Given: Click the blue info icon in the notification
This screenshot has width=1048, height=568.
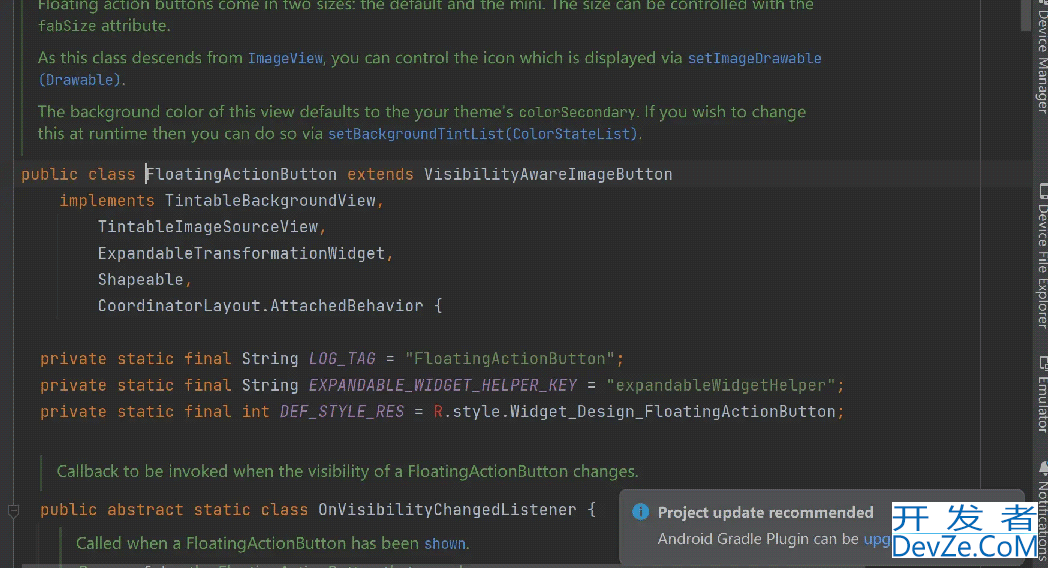Looking at the screenshot, I should point(640,512).
